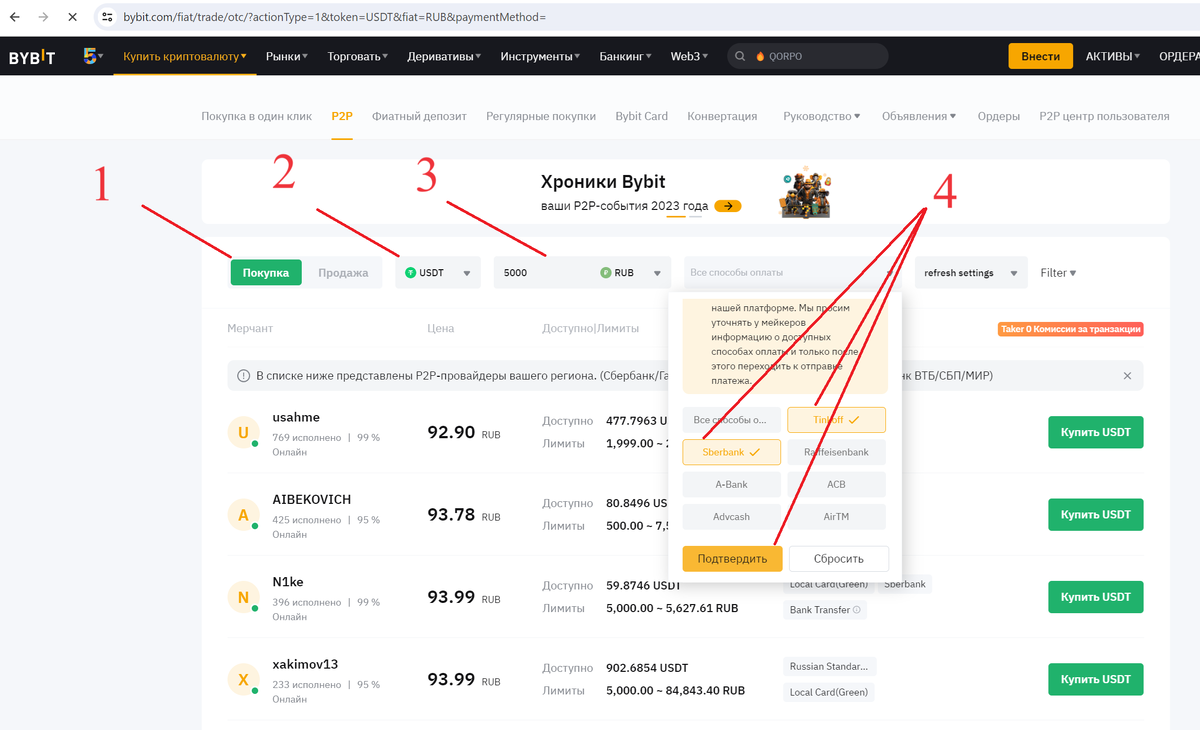Go to Фиатный депозит tab
Screen dimensions: 1200x730
click(x=419, y=116)
